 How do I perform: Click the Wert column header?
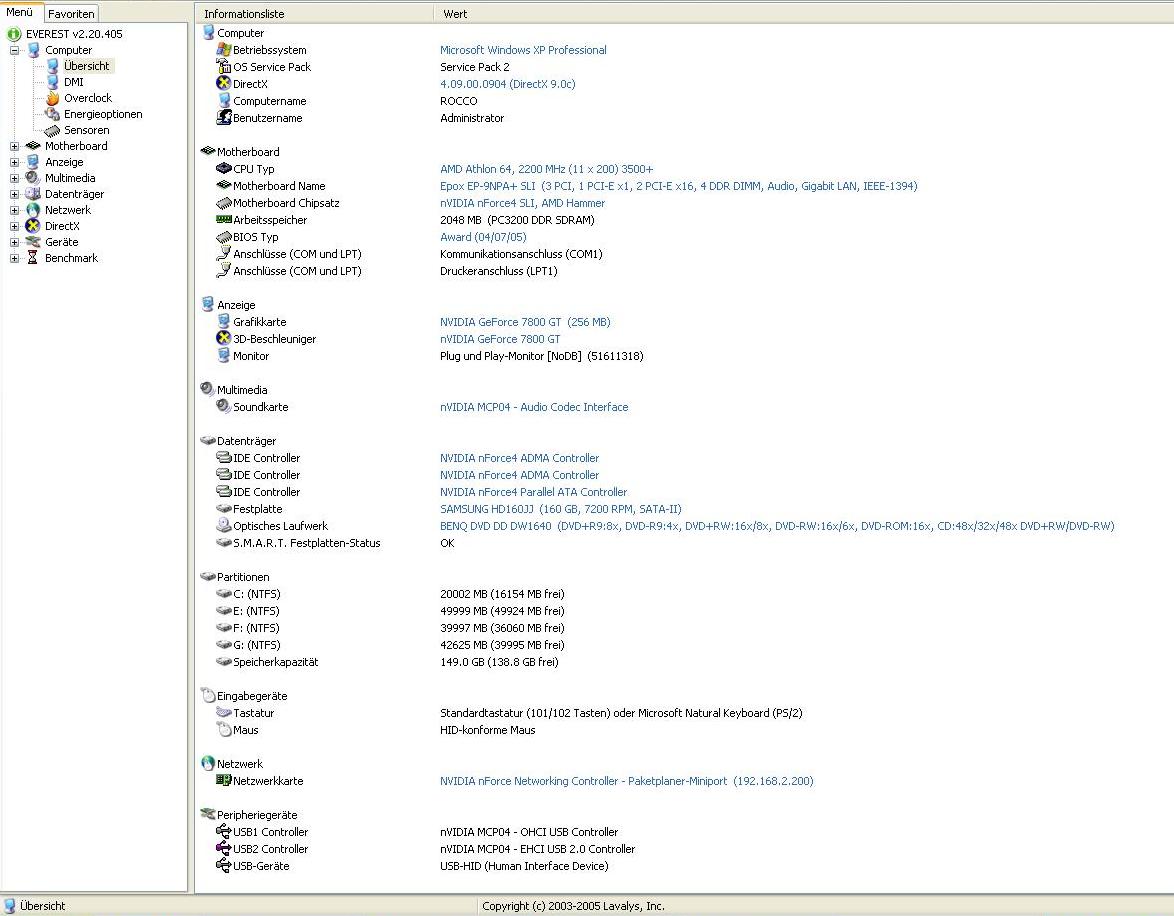point(803,13)
